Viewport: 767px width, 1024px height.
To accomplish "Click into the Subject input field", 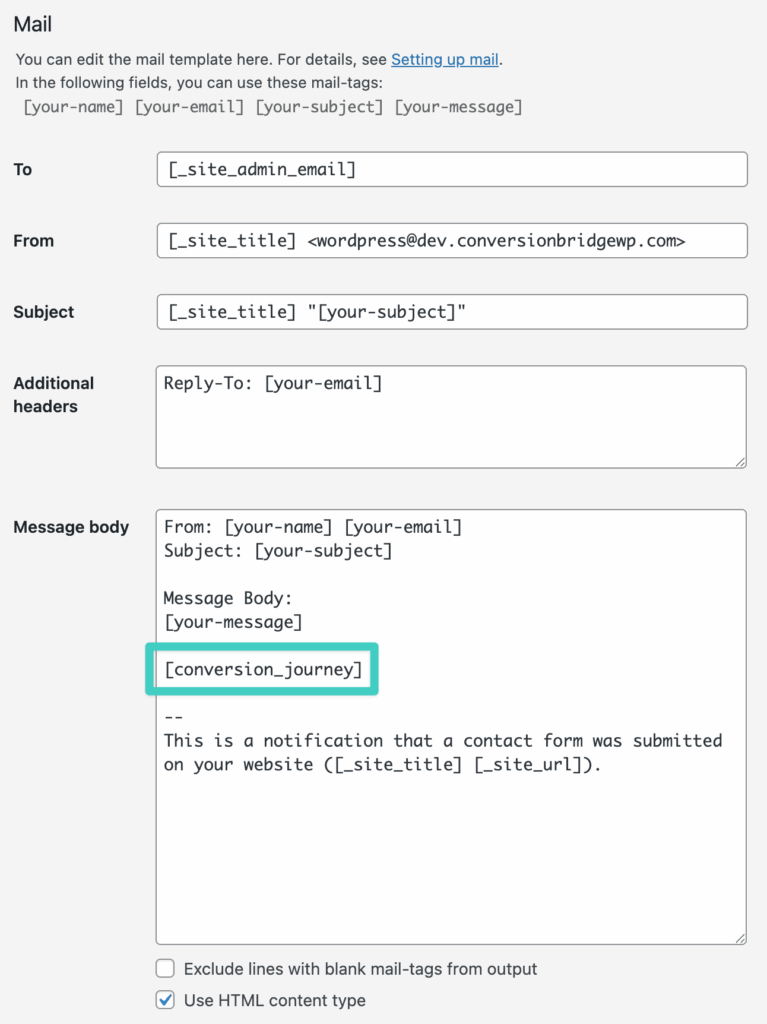I will 451,312.
